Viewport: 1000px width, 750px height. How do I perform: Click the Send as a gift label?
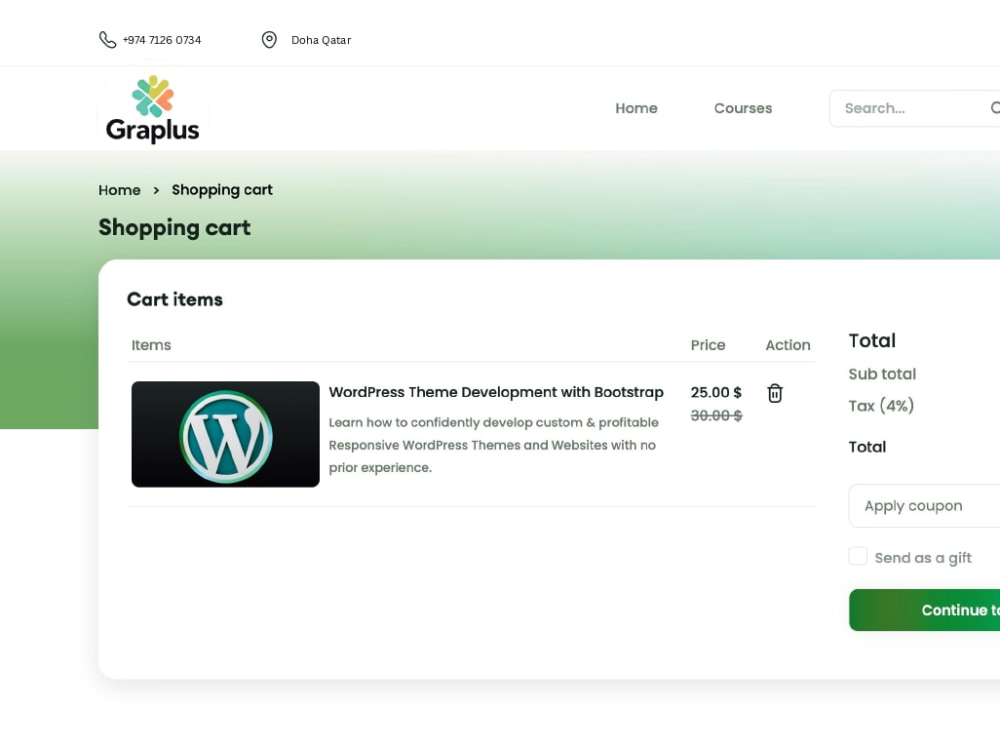pos(923,558)
